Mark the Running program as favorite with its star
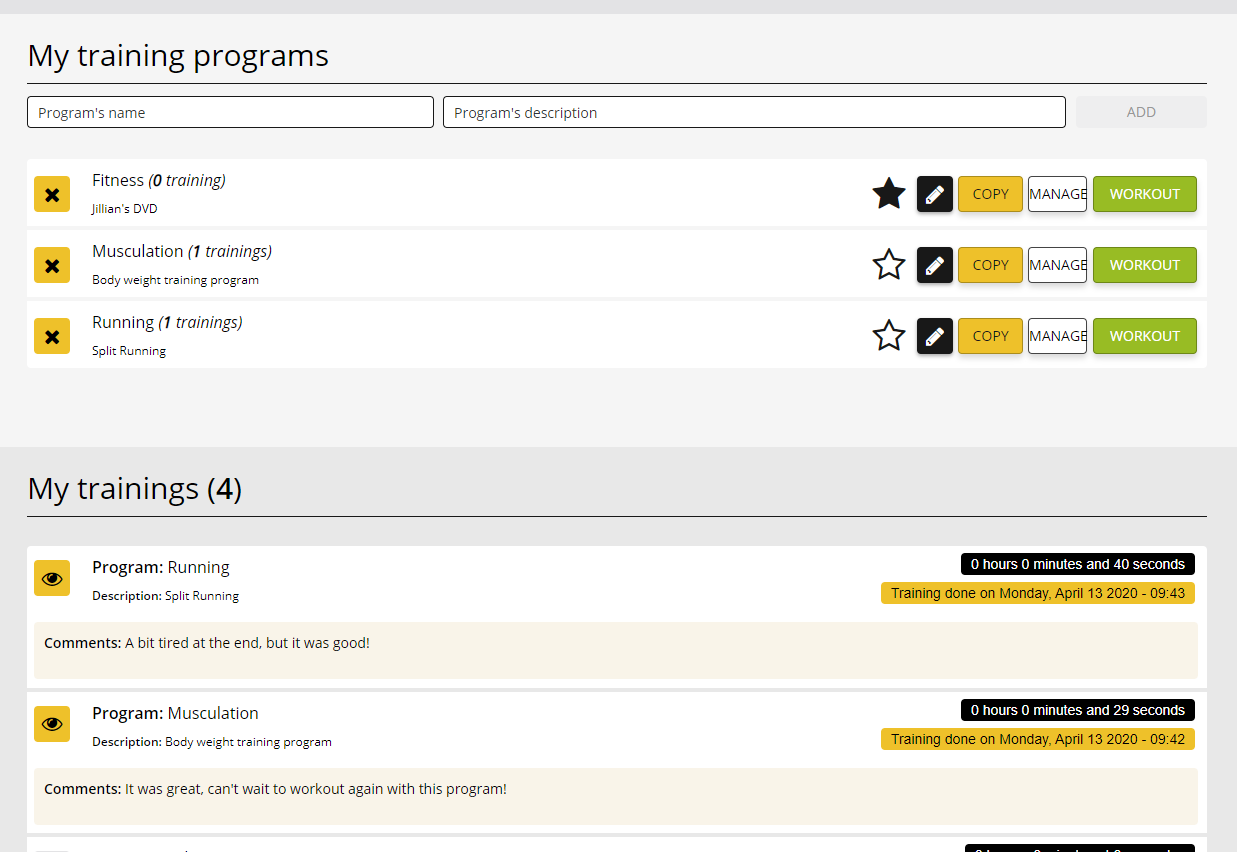1237x852 pixels. (889, 336)
